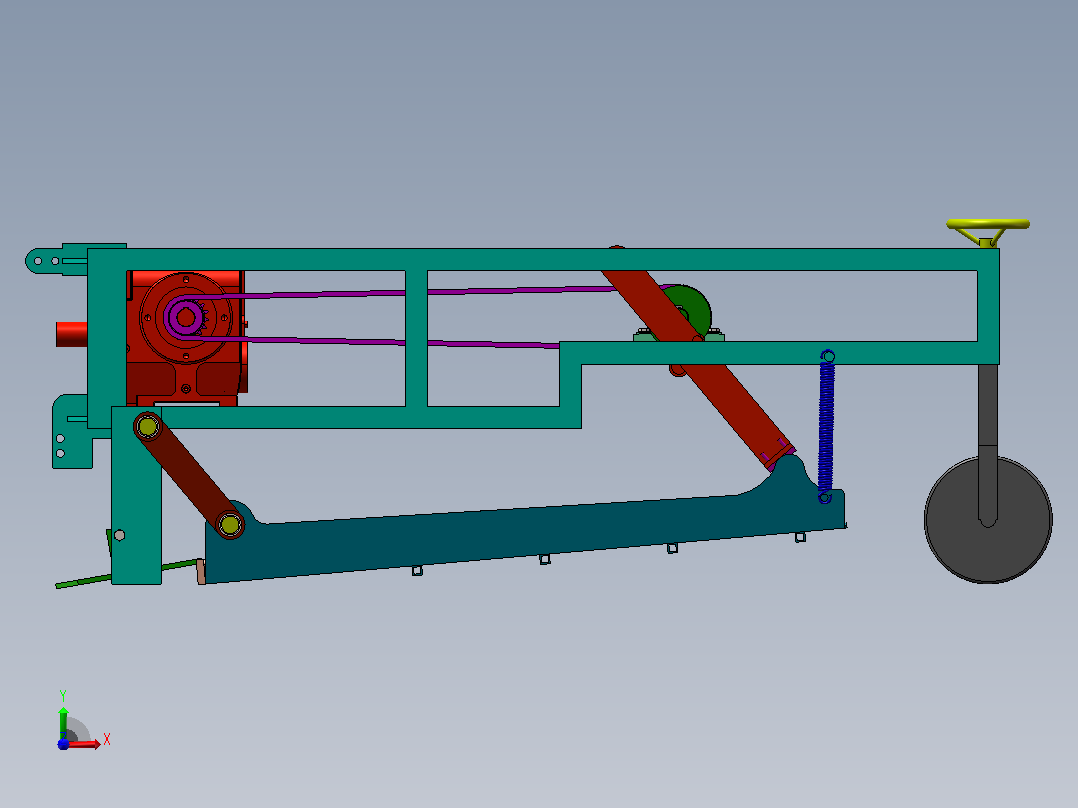Click the yellow-green upper pivot pin
1078x808 pixels.
click(x=148, y=427)
